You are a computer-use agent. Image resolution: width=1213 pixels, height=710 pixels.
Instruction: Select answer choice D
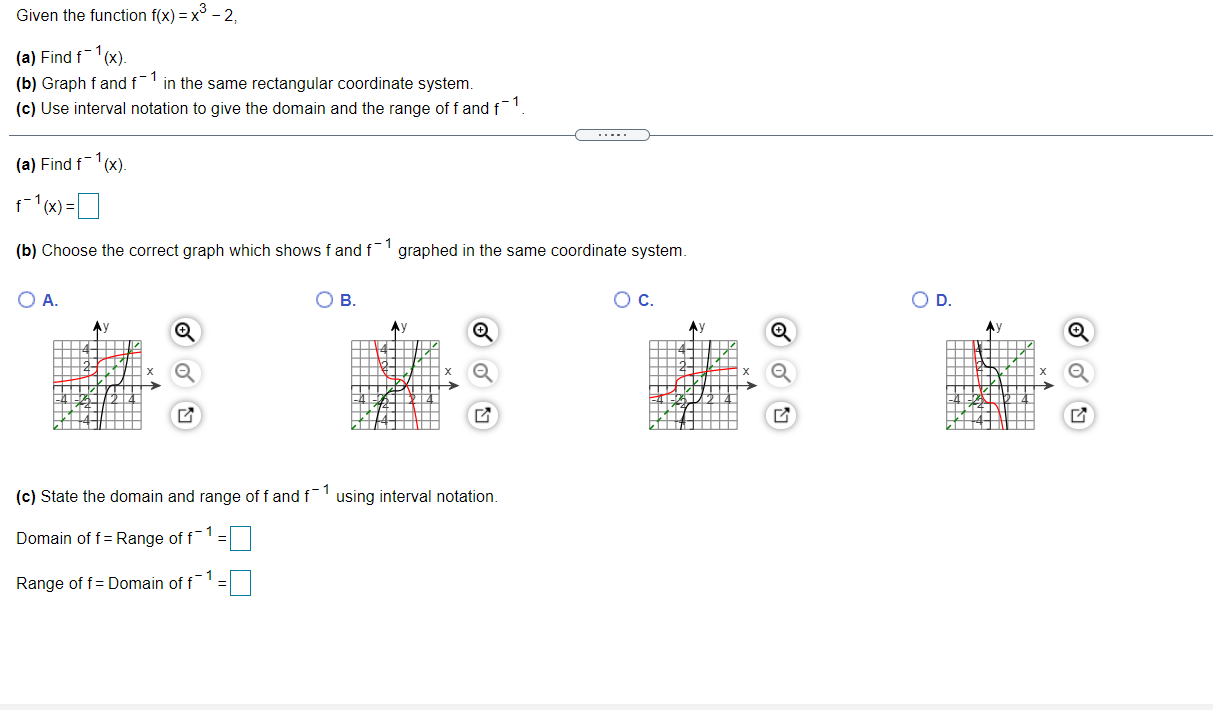[919, 299]
